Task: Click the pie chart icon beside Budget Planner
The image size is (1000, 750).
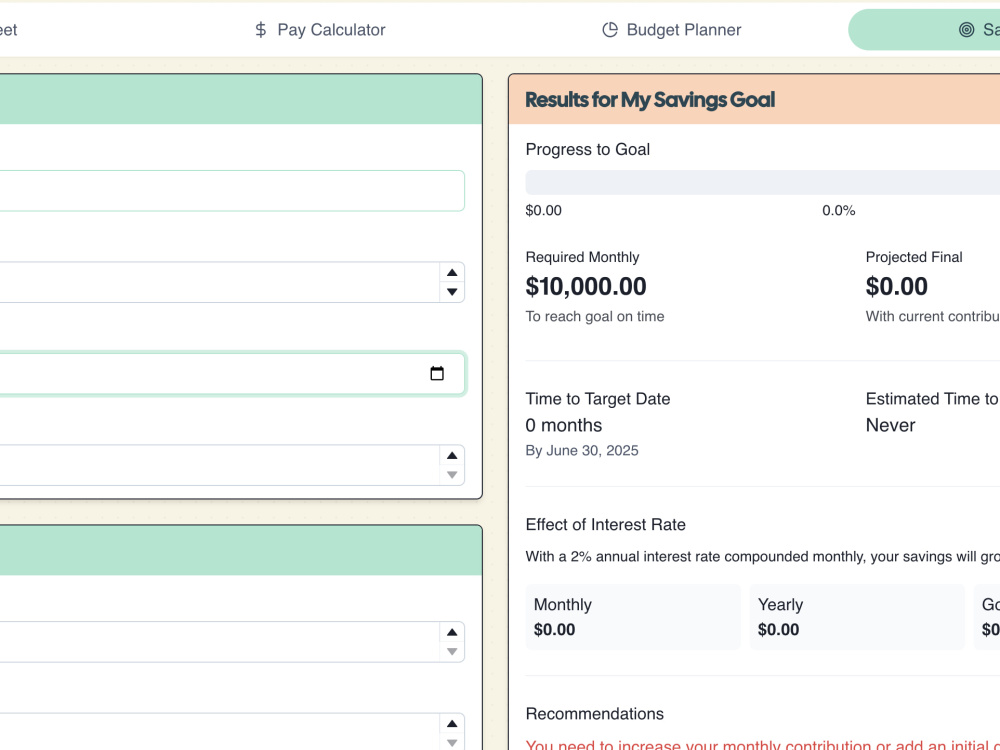Action: point(610,30)
